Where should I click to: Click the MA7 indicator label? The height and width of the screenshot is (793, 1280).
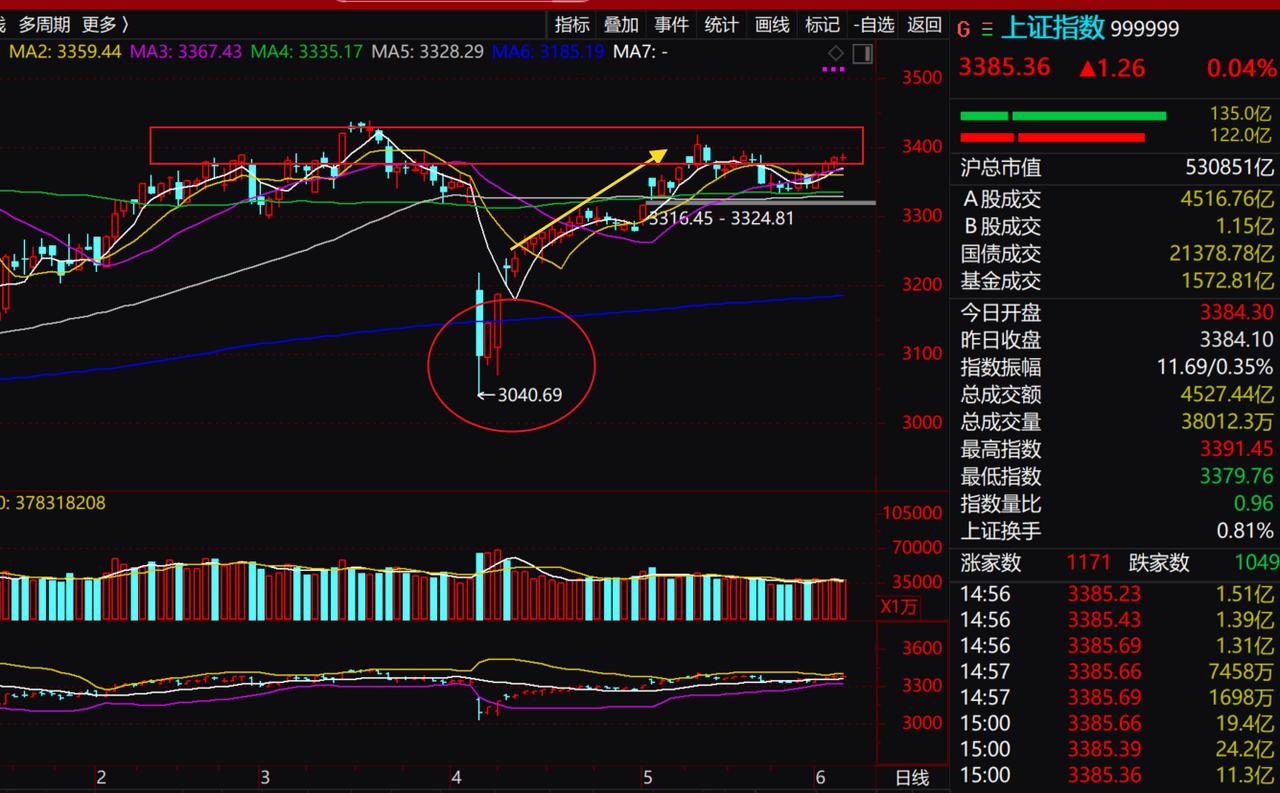tap(641, 51)
